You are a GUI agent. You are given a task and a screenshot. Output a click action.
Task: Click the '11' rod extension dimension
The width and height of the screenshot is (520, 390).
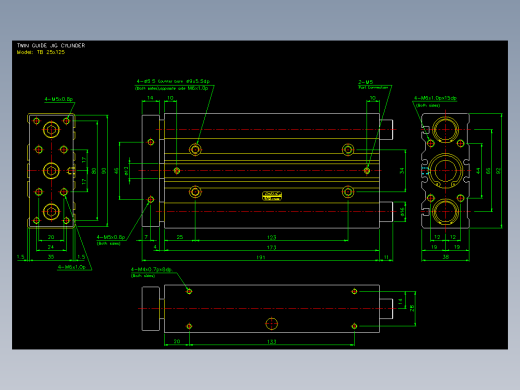[x=386, y=257]
